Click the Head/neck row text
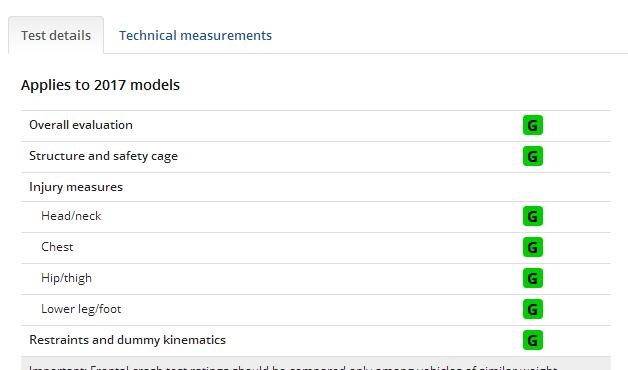This screenshot has height=370, width=628. [x=71, y=216]
